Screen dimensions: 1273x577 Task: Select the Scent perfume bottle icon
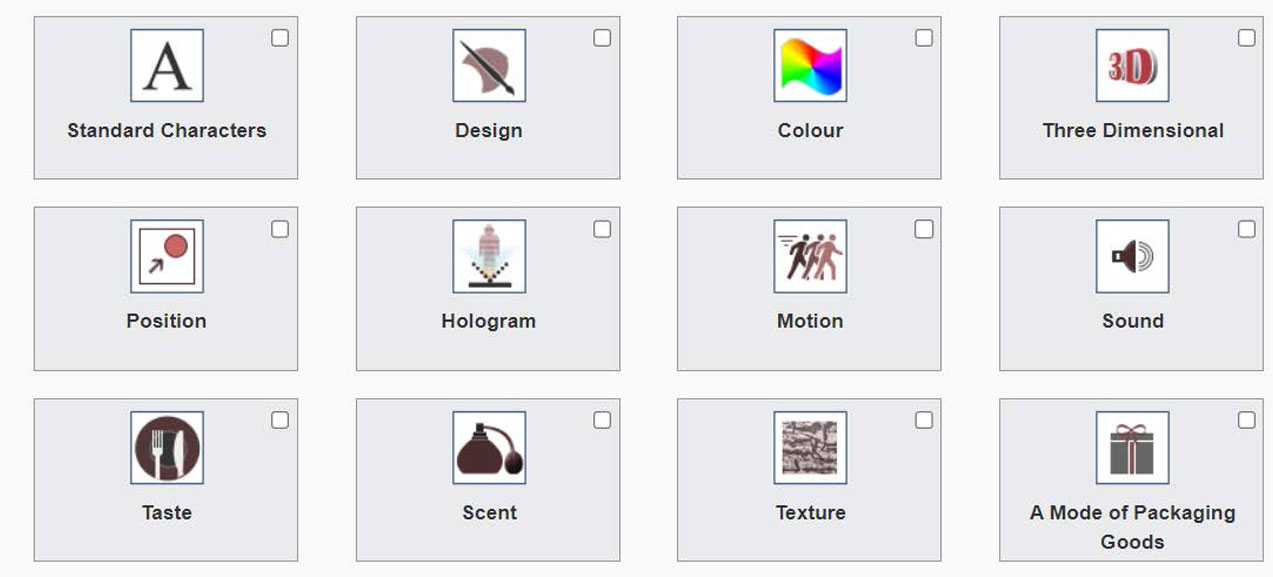(489, 447)
